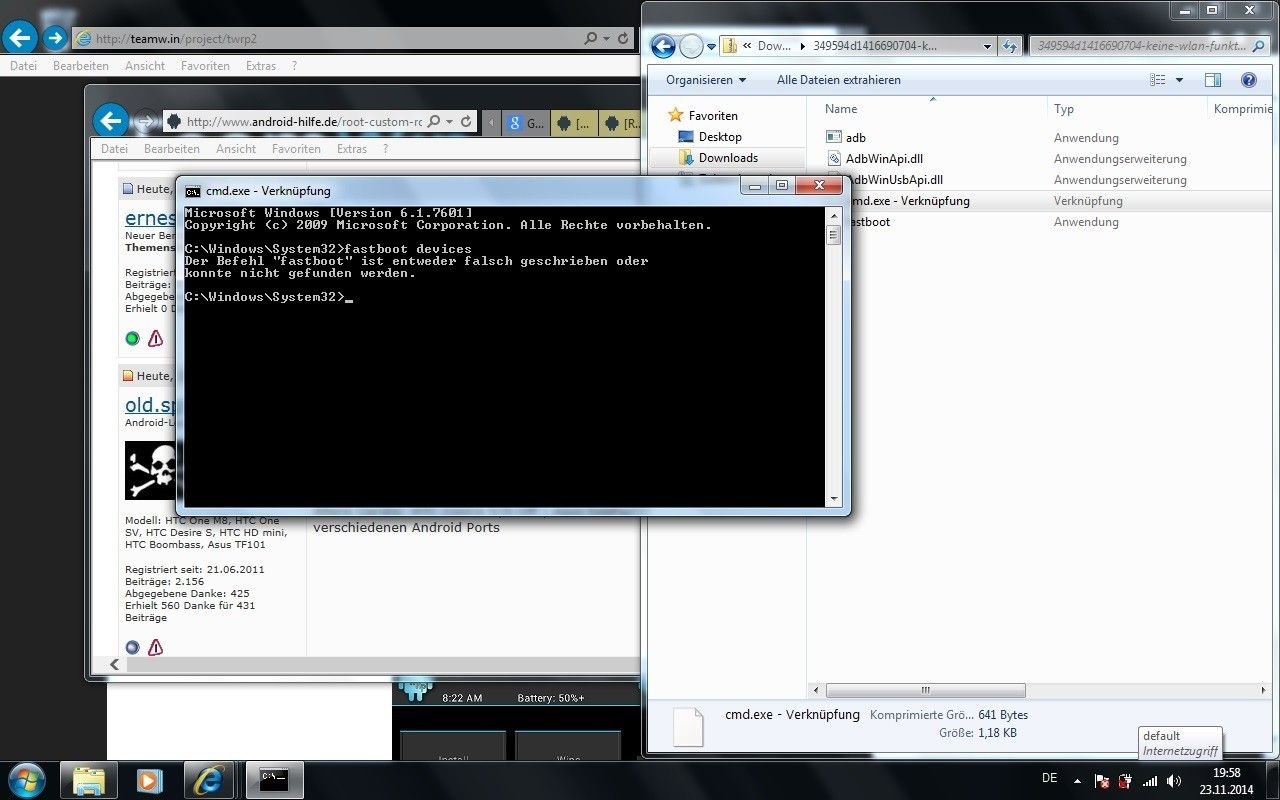This screenshot has height=800, width=1280.
Task: Open teamw.in address bar autocomplete dropdown
Action: pyautogui.click(x=606, y=39)
